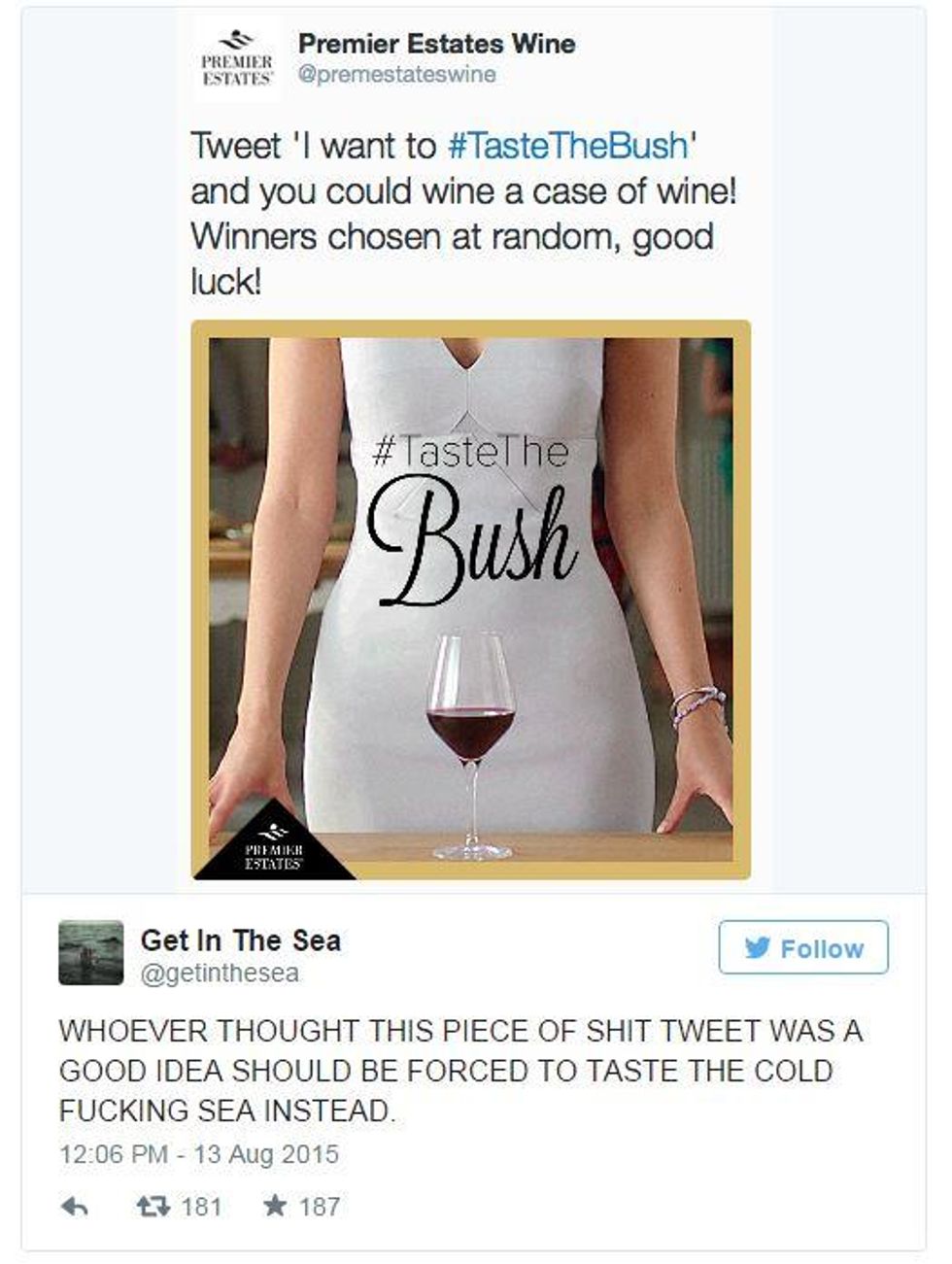Open the #TasteTheBush hashtag link
This screenshot has height=1264, width=952.
coord(567,146)
